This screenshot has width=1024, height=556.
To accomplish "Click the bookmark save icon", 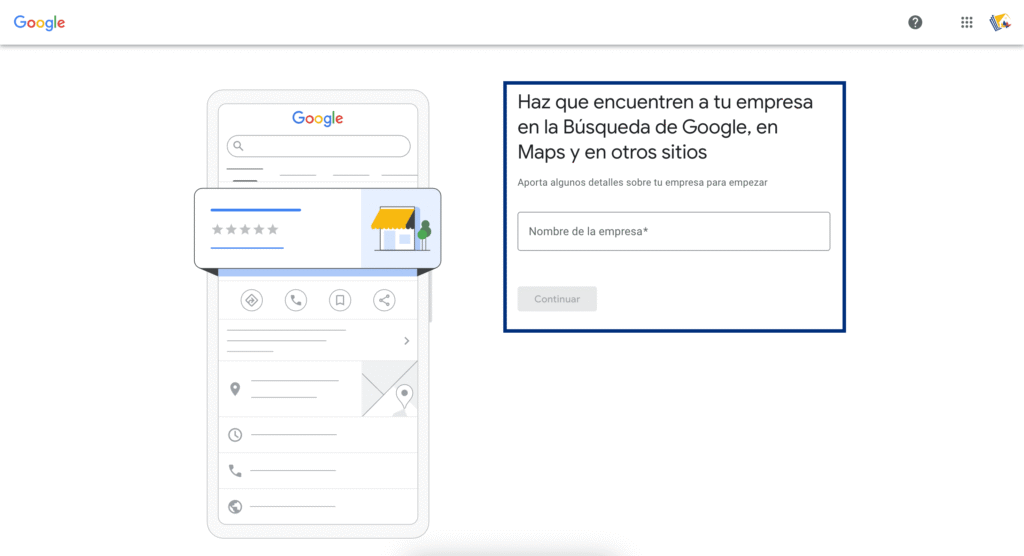I will [x=340, y=300].
